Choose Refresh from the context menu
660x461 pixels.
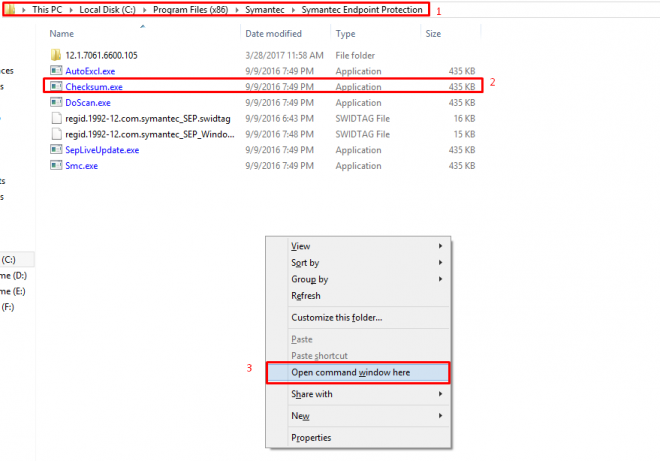(358, 296)
